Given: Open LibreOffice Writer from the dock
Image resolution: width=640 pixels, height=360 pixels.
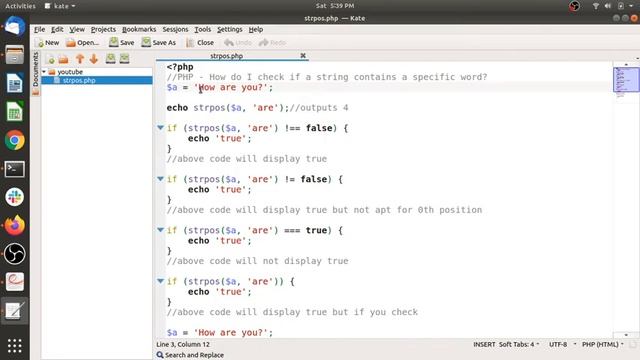Looking at the screenshot, I should [14, 83].
